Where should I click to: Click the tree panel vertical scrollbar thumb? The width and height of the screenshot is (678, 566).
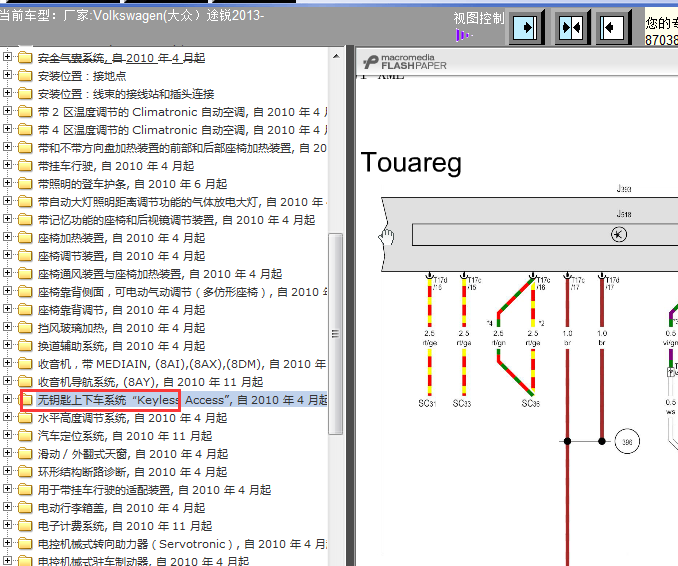click(x=335, y=334)
